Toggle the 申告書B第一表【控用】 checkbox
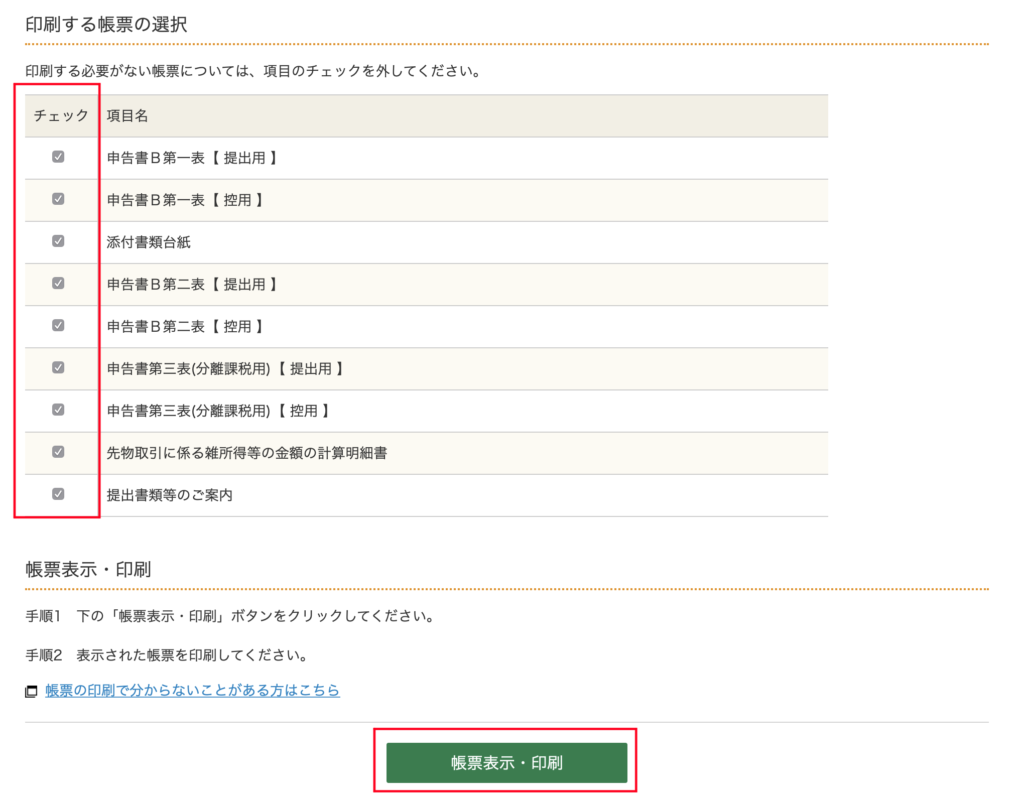 point(58,199)
